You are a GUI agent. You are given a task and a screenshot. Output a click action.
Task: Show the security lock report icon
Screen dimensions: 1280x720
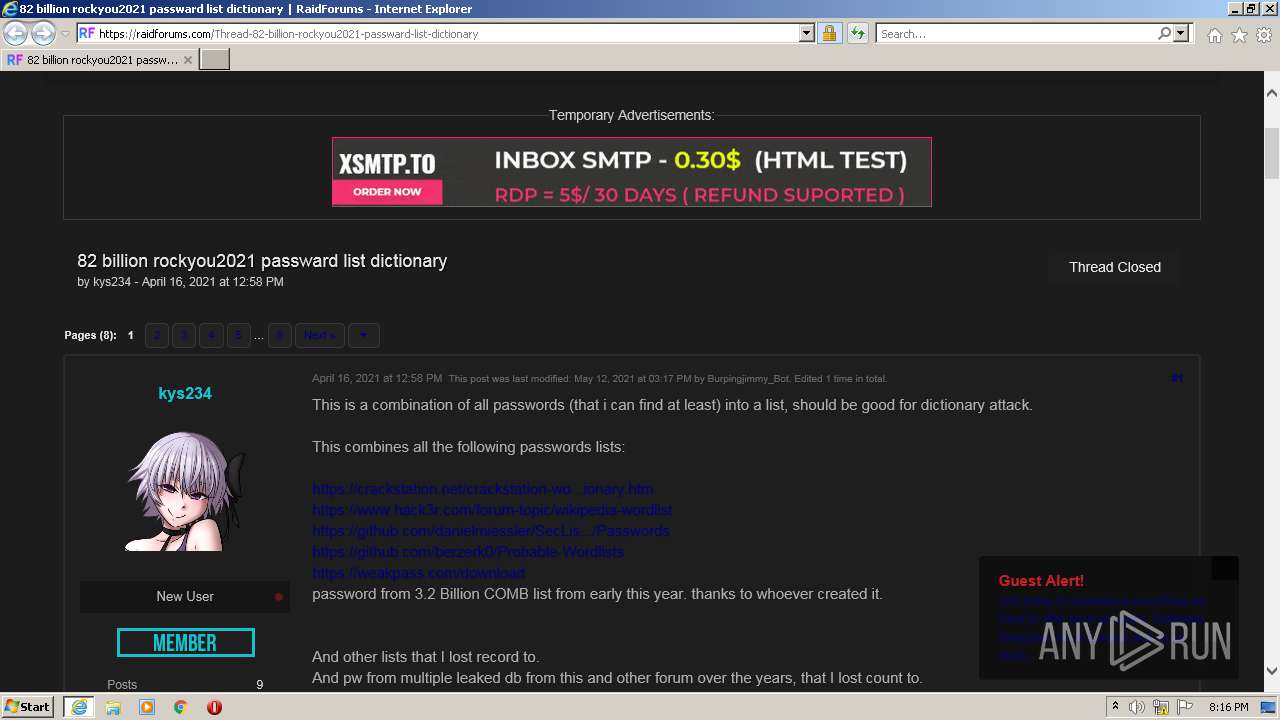pos(829,33)
